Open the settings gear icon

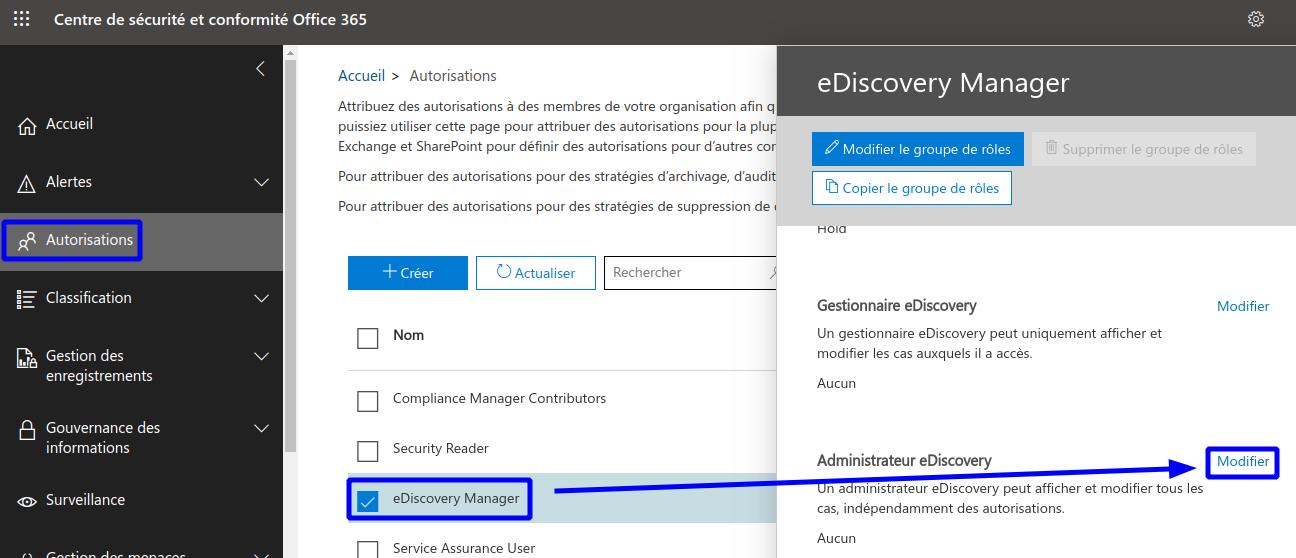pyautogui.click(x=1256, y=19)
